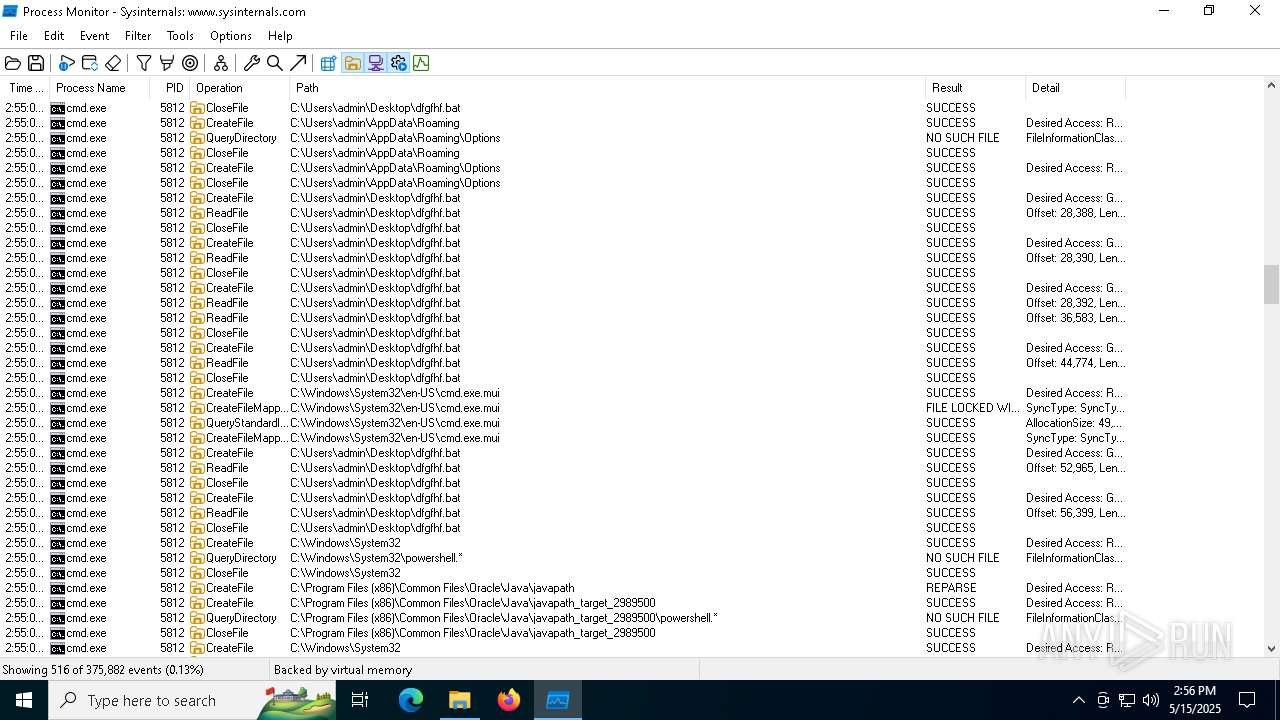The image size is (1280, 720).
Task: Open the Filter funnel icon
Action: [x=144, y=63]
